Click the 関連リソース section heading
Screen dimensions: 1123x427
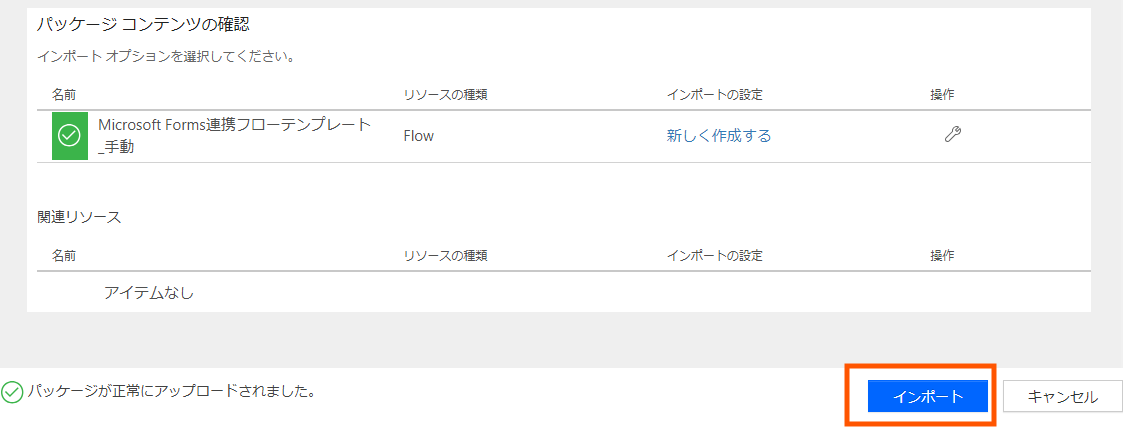79,218
